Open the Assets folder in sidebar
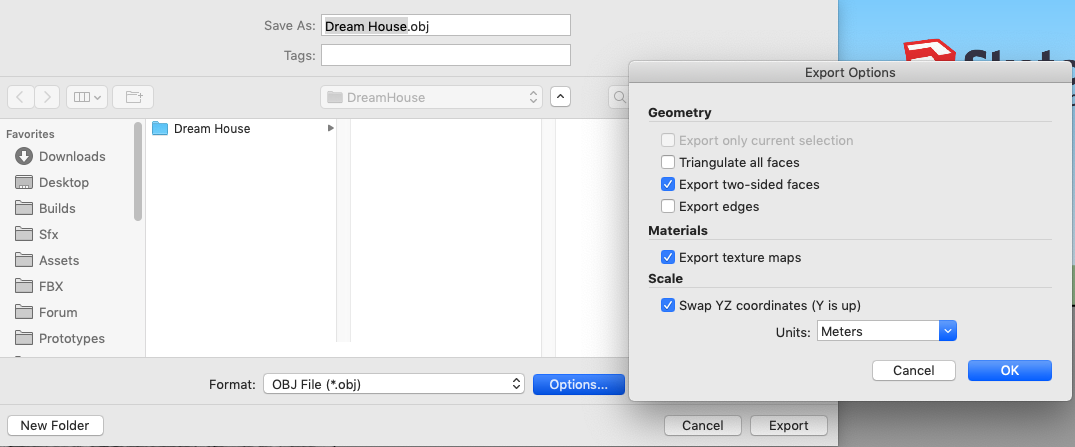Viewport: 1075px width, 447px height. [x=58, y=260]
